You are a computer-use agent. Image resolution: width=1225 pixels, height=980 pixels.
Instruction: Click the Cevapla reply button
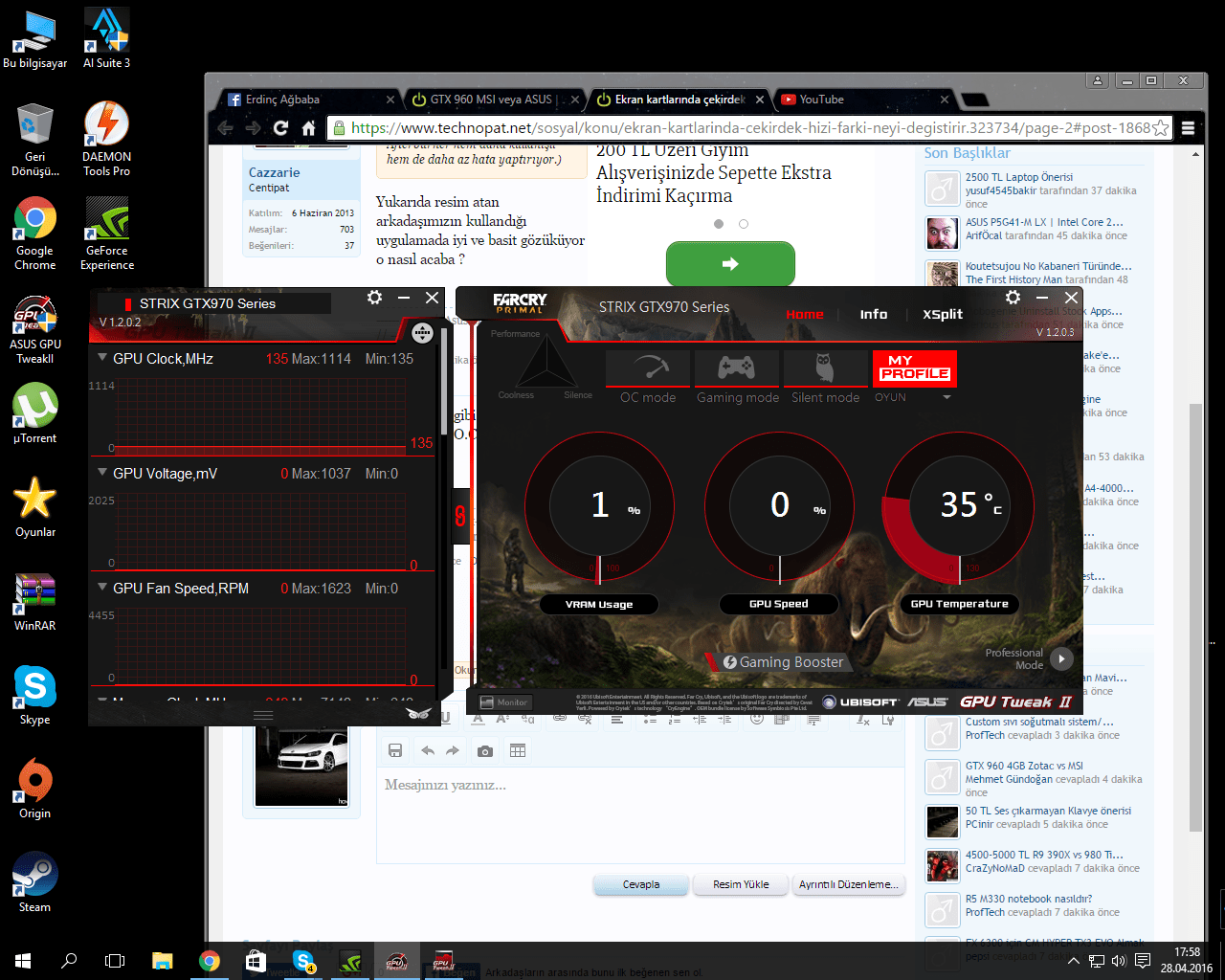641,884
